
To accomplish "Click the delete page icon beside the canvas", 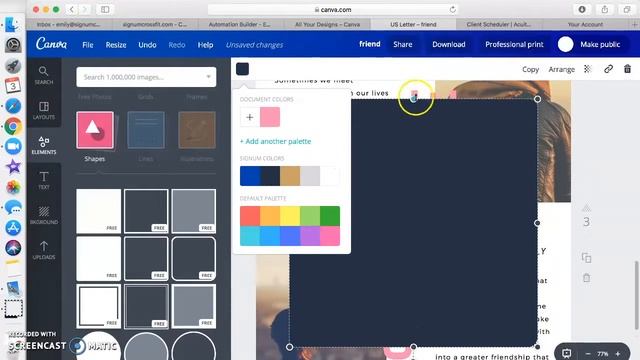I will 587,278.
